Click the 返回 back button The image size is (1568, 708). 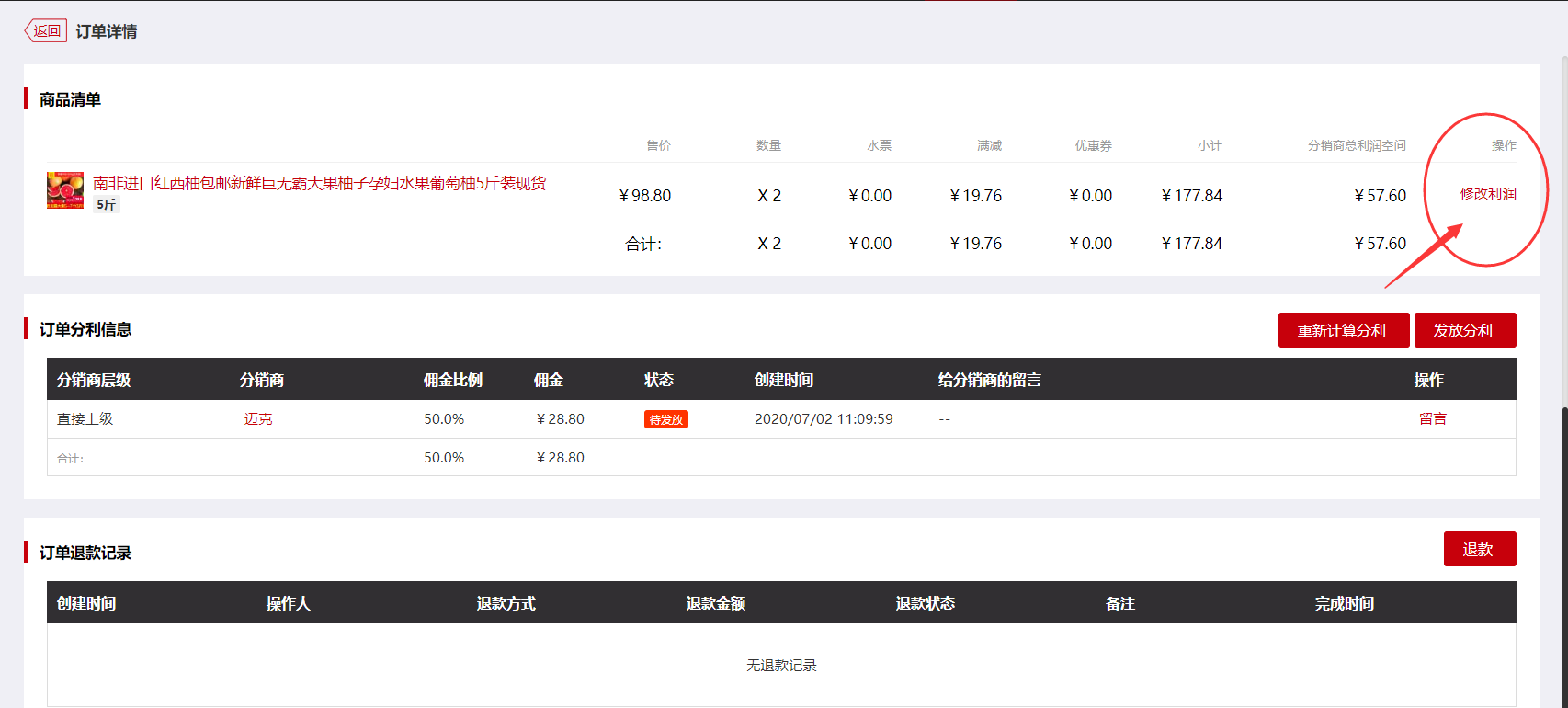[x=46, y=31]
